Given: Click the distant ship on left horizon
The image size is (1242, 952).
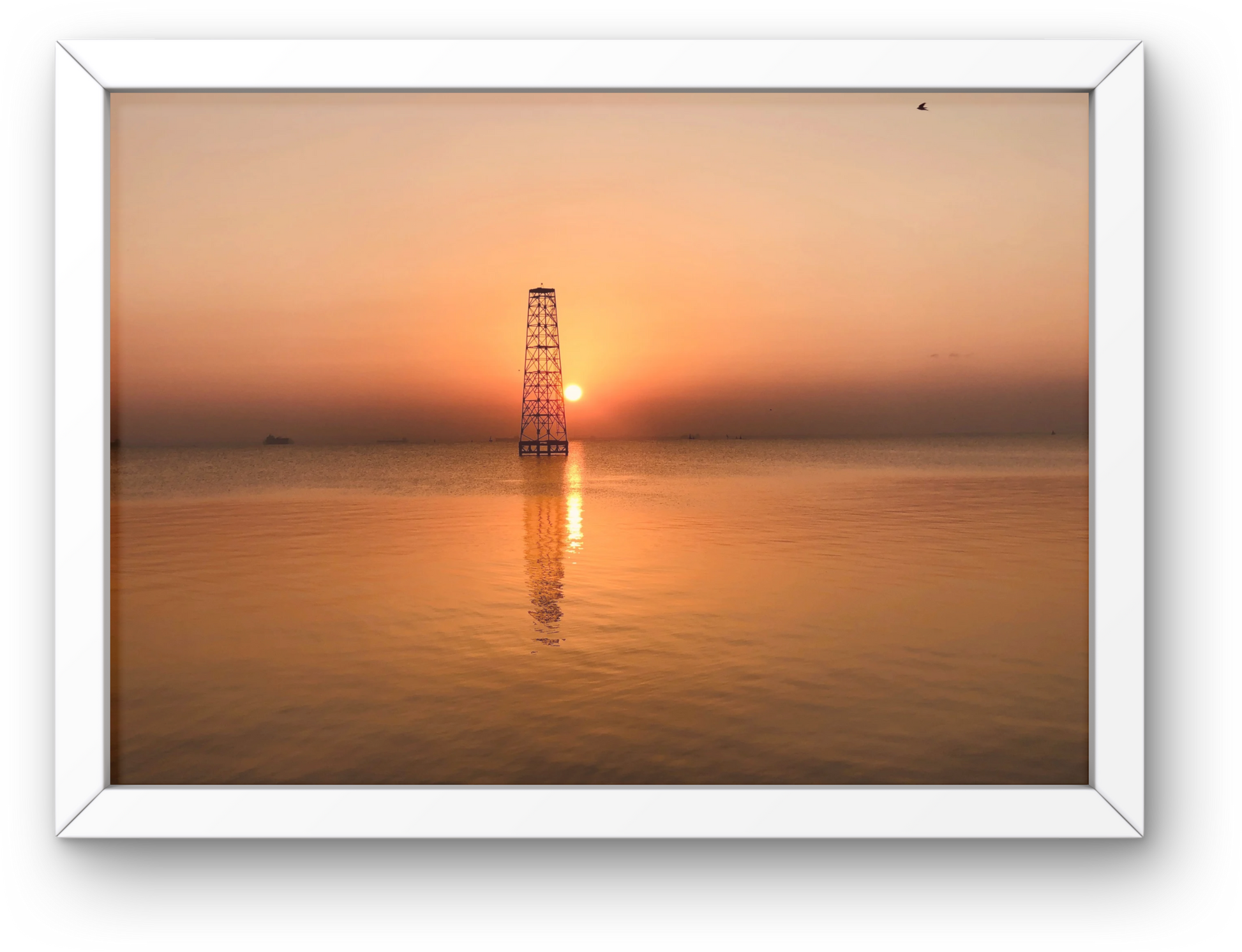Looking at the screenshot, I should coord(278,440).
